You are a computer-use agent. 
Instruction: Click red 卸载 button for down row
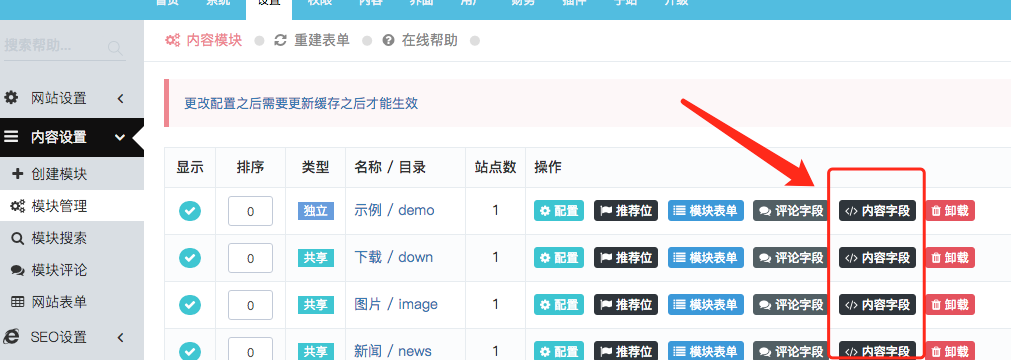pyautogui.click(x=950, y=258)
